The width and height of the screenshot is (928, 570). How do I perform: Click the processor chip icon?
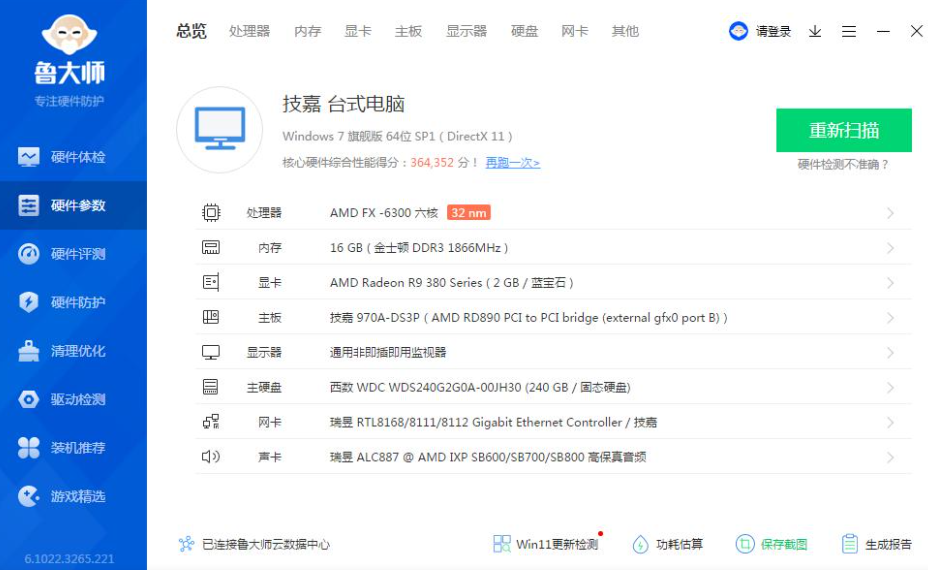point(211,212)
